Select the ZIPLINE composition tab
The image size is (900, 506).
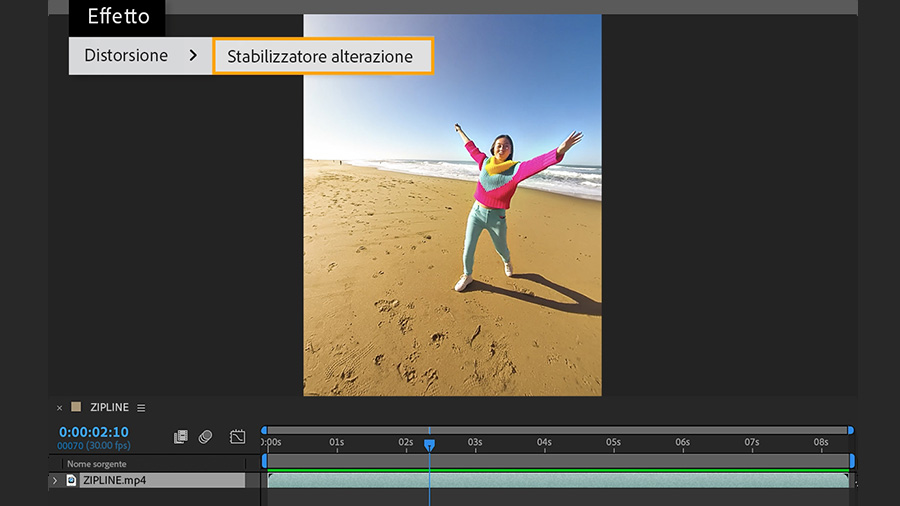110,408
